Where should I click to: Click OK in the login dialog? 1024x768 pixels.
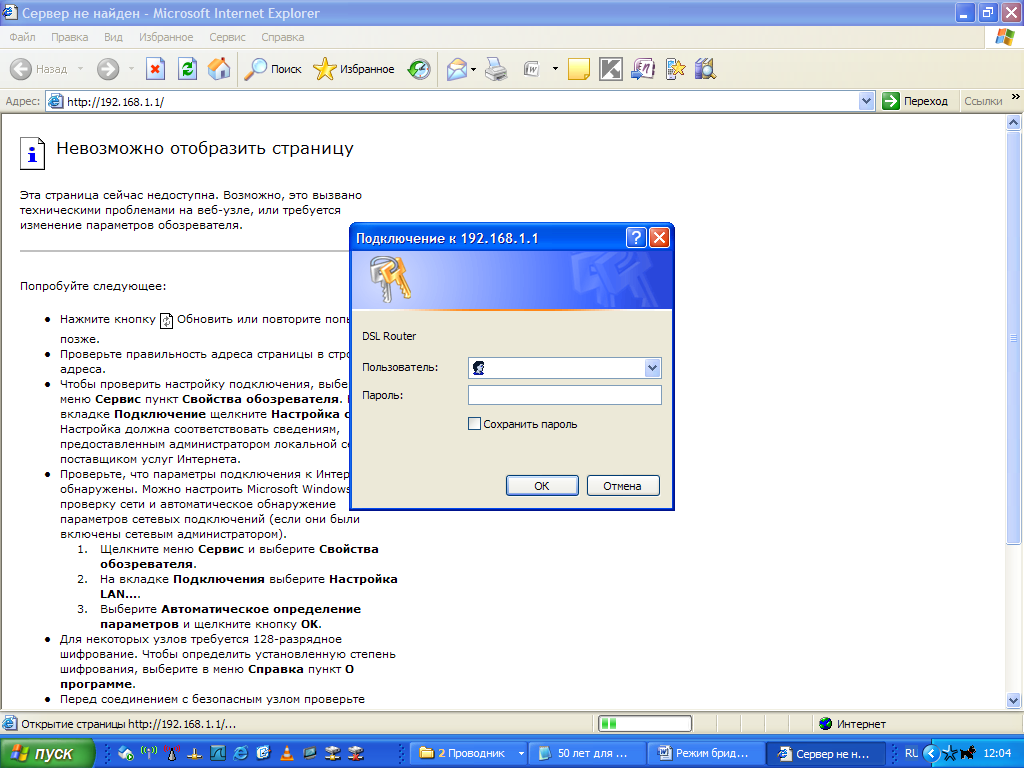[542, 486]
